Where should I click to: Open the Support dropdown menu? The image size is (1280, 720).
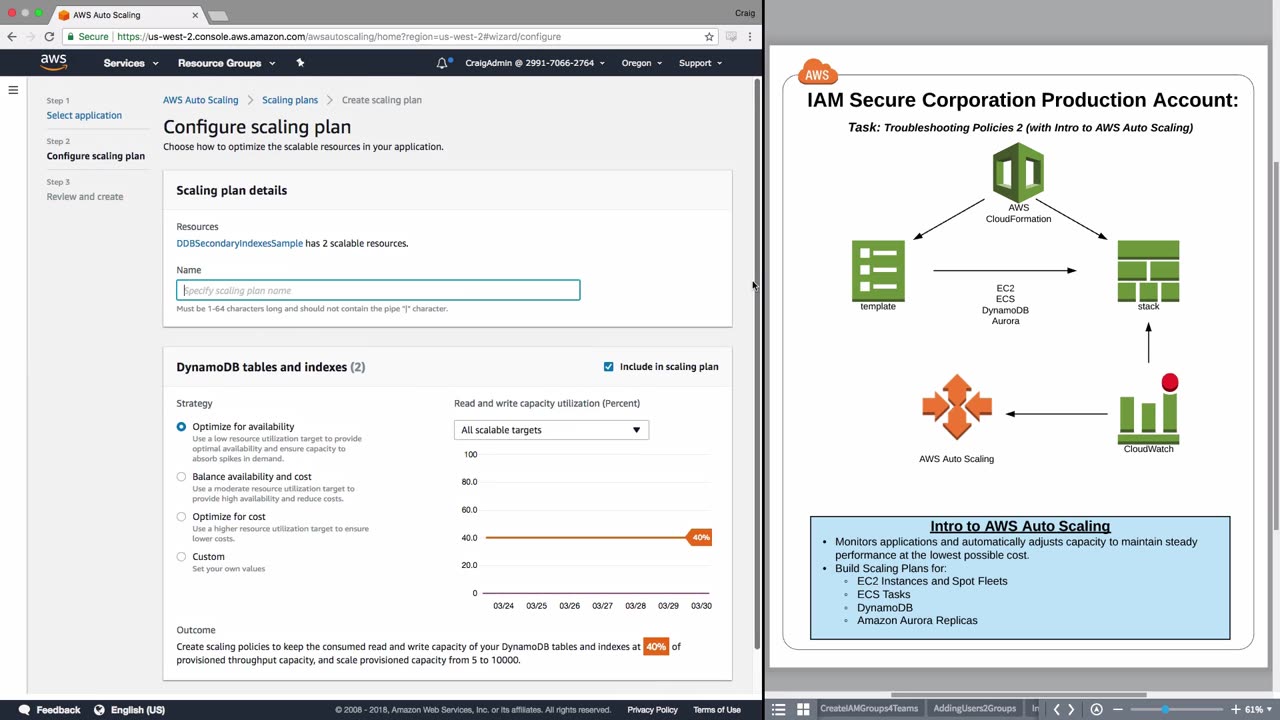tap(700, 63)
